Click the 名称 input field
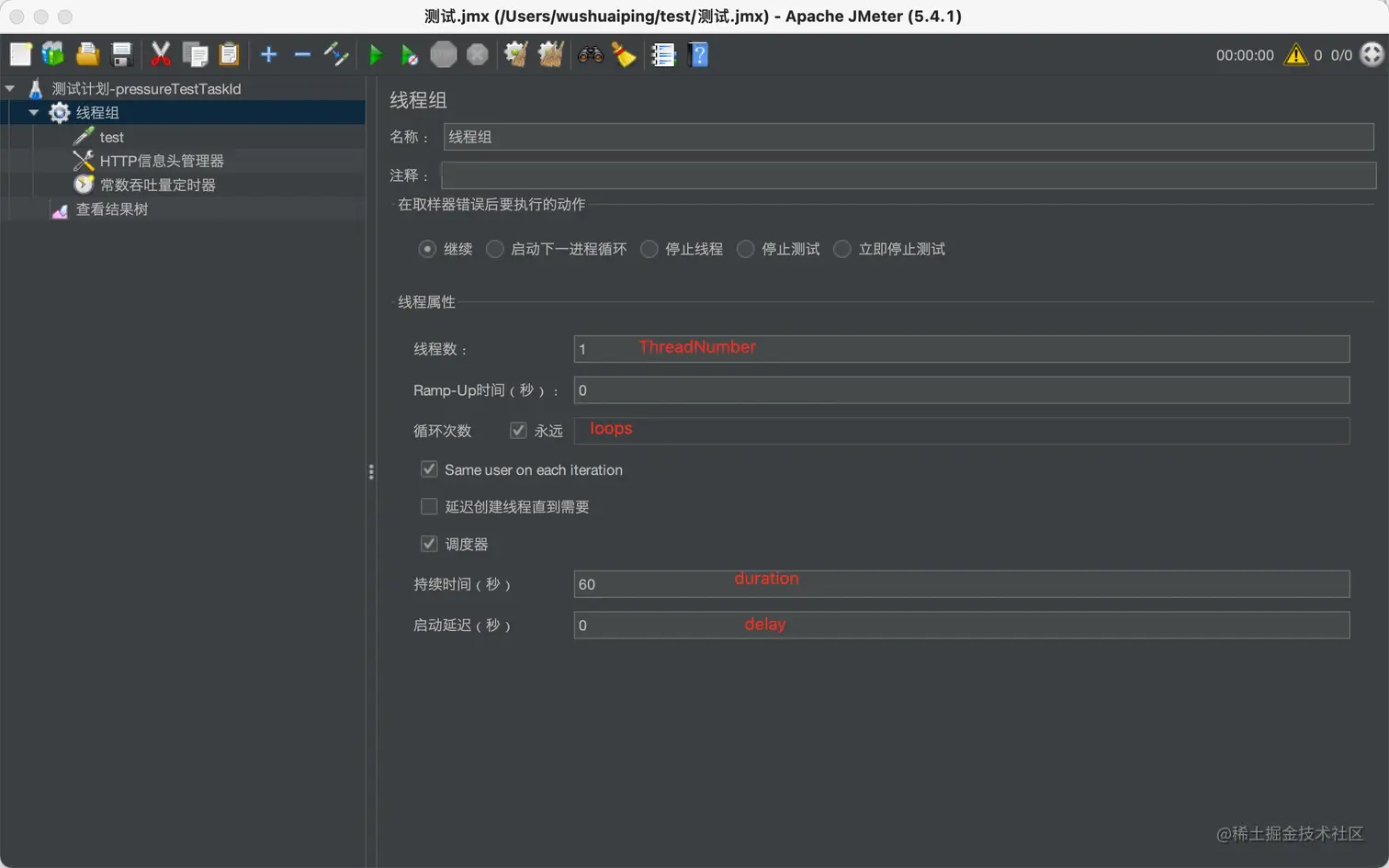The height and width of the screenshot is (868, 1389). point(909,137)
